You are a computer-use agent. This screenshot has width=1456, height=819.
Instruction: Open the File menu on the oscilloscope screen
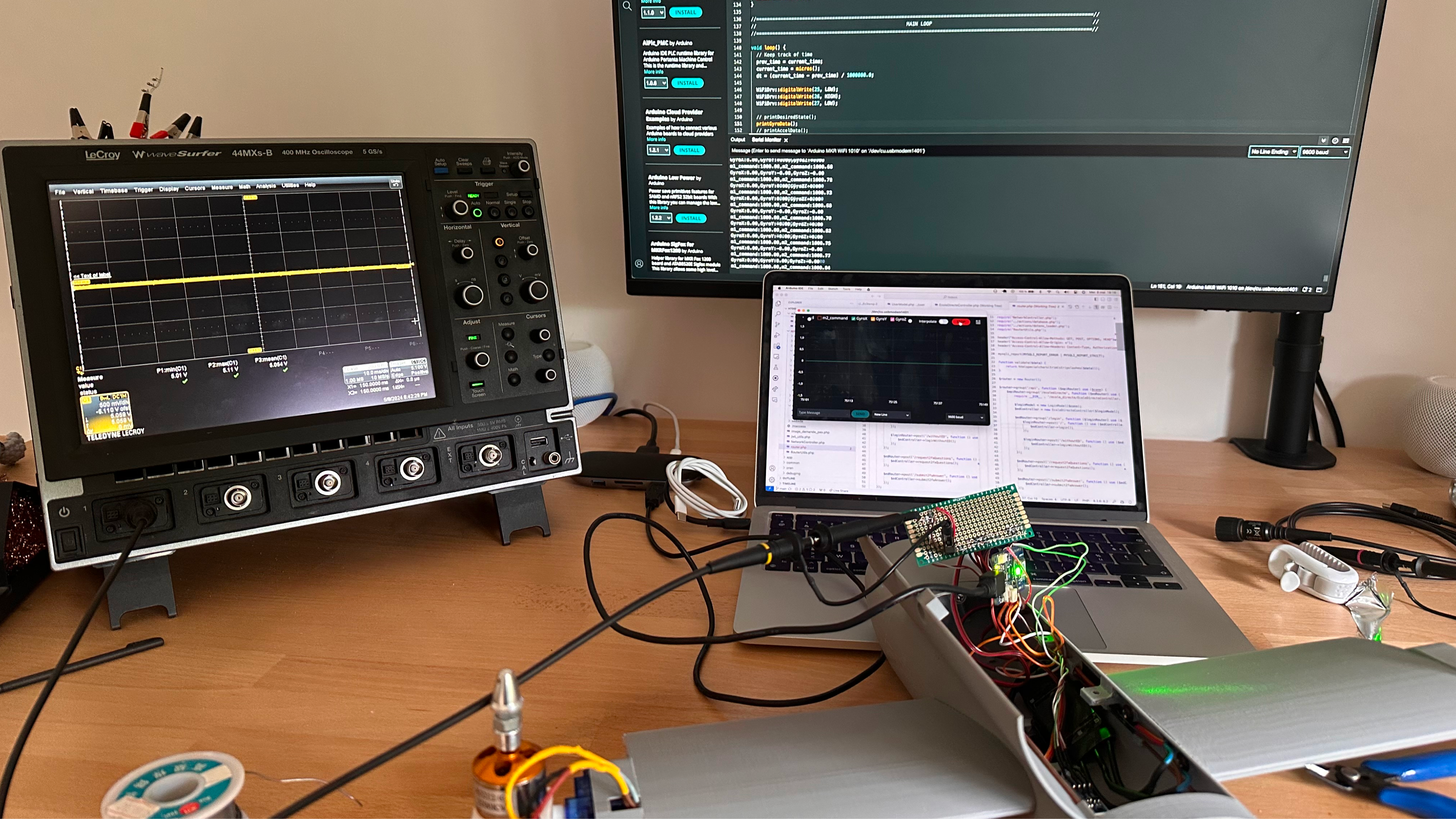(x=60, y=192)
